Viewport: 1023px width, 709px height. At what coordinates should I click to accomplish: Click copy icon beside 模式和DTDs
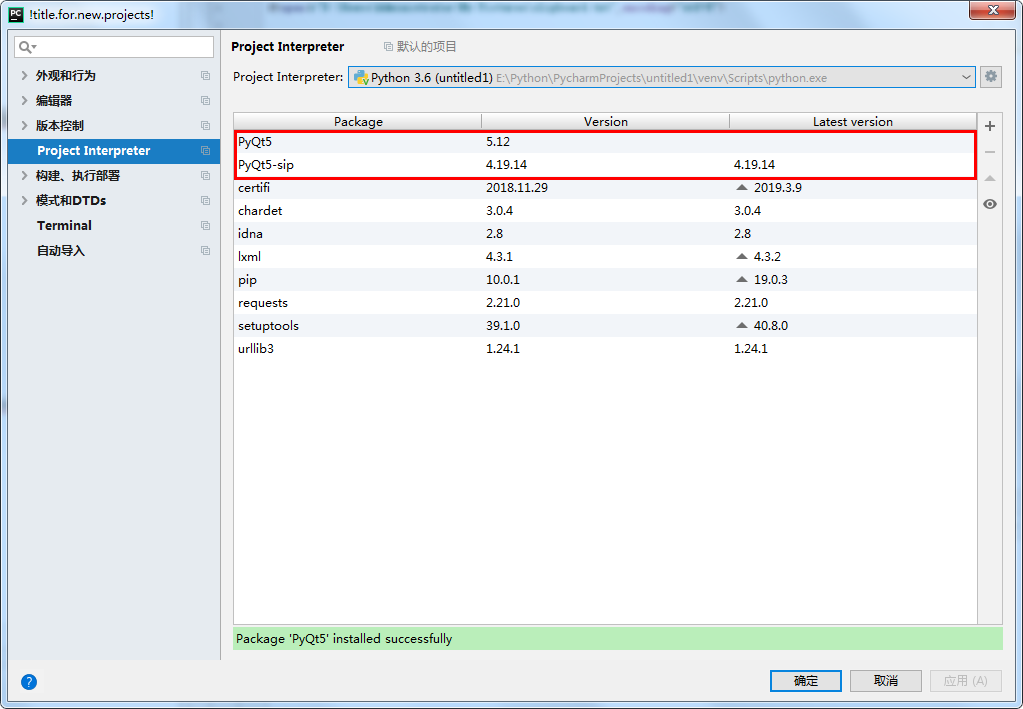click(x=206, y=200)
